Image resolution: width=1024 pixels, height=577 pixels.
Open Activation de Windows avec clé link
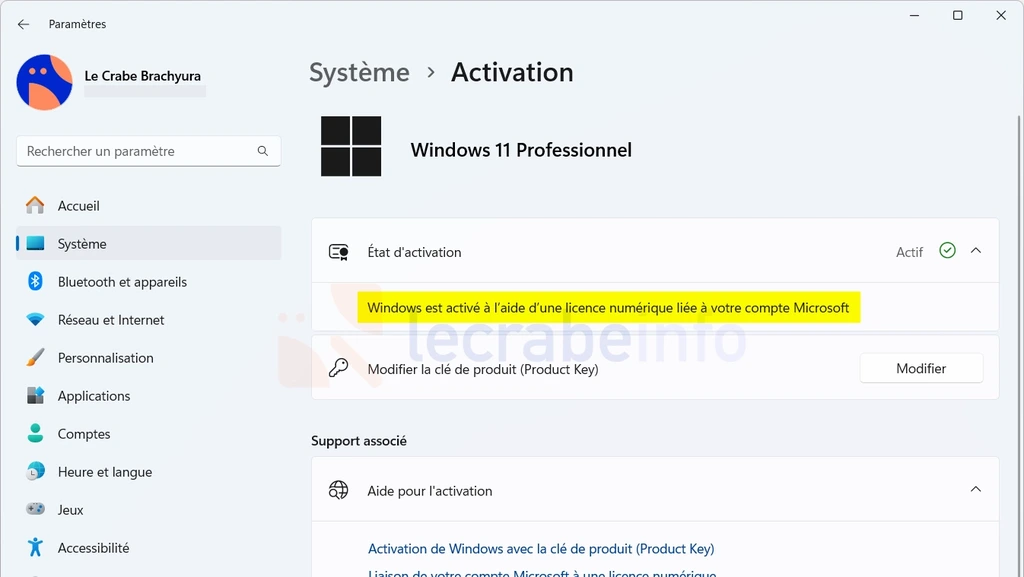[541, 549]
